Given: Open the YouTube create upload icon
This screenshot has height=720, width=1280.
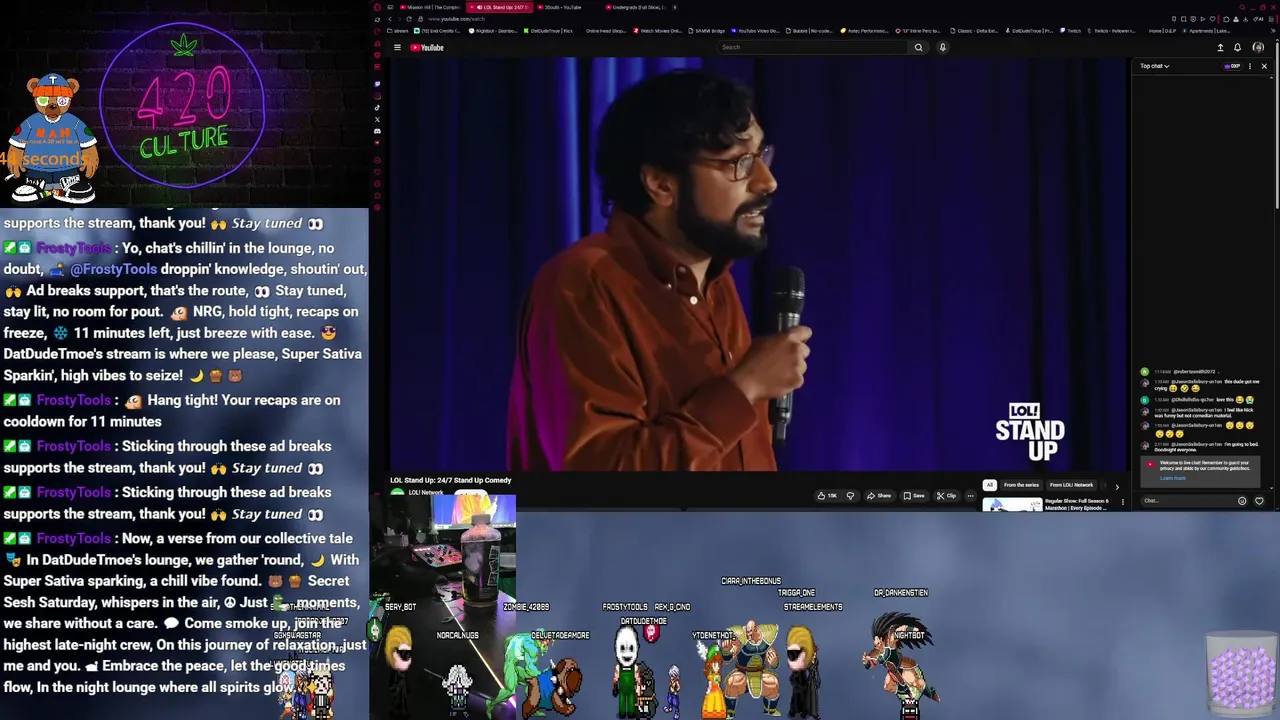Looking at the screenshot, I should [x=1220, y=47].
